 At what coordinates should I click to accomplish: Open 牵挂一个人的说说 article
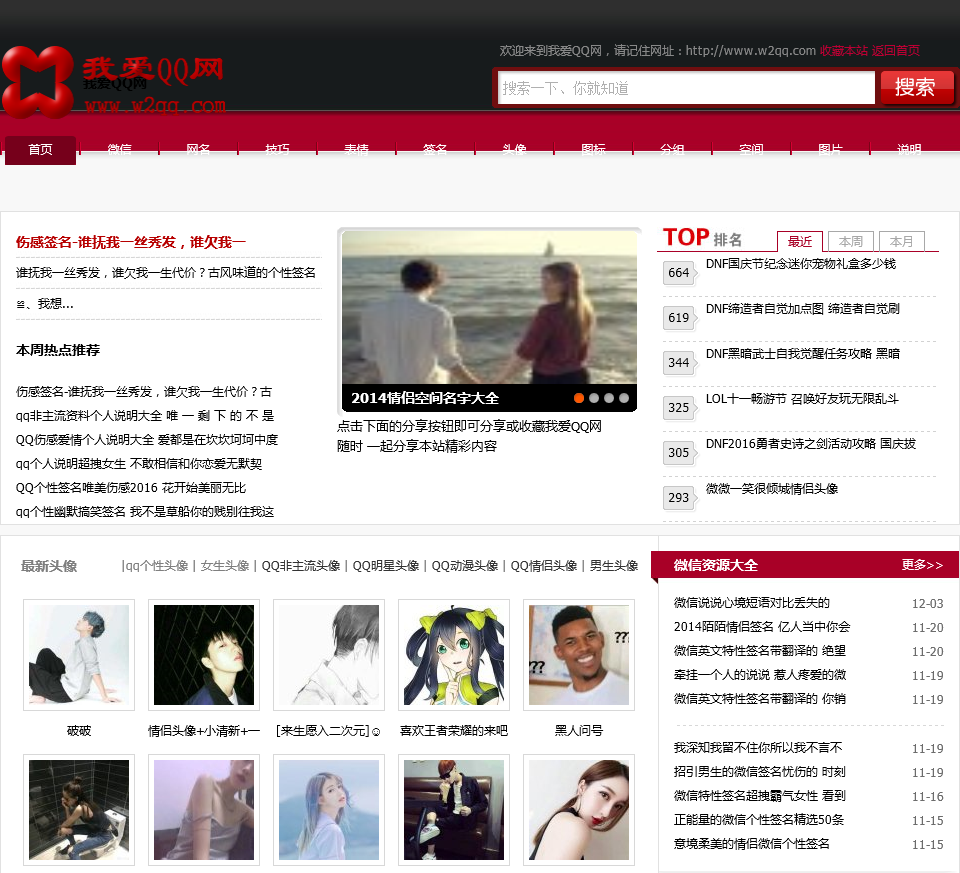click(760, 674)
